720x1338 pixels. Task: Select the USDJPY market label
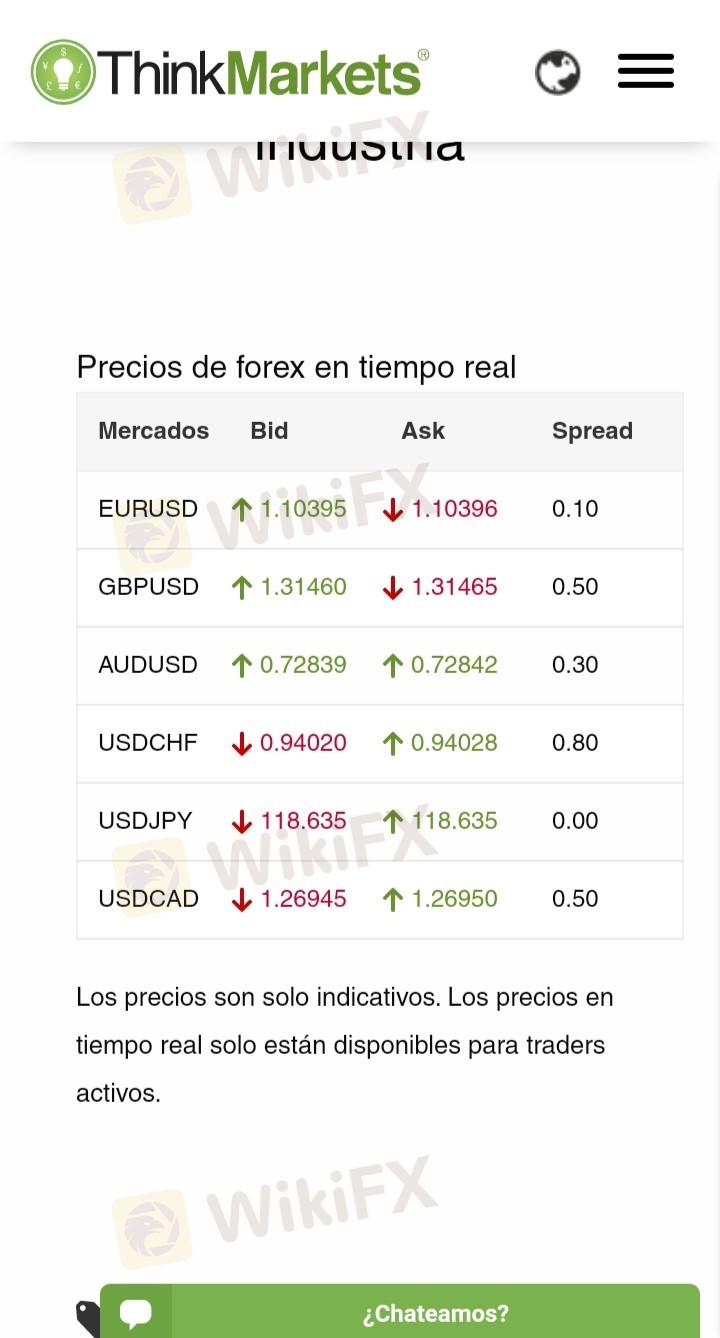click(145, 821)
